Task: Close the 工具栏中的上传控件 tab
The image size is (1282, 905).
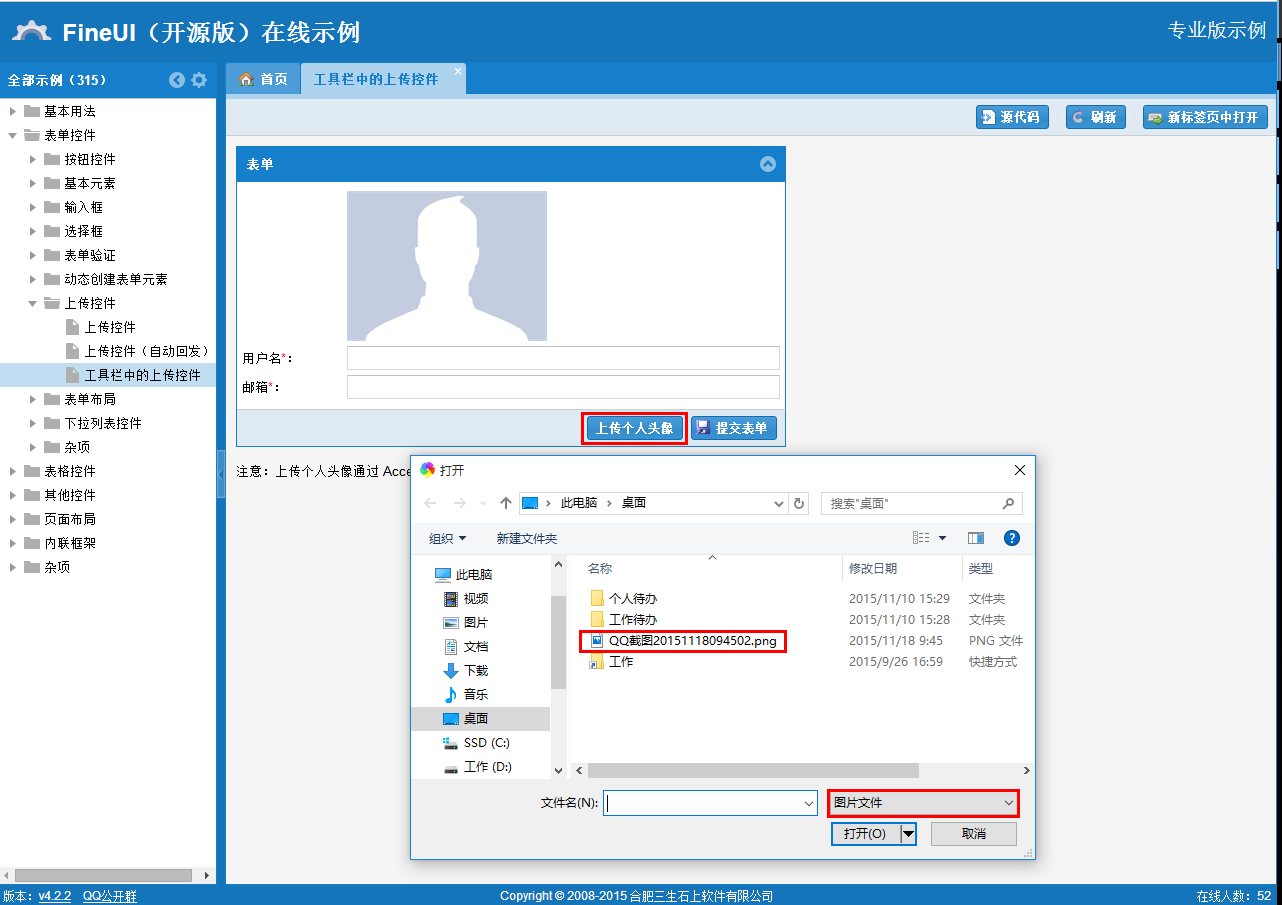Action: tap(458, 71)
